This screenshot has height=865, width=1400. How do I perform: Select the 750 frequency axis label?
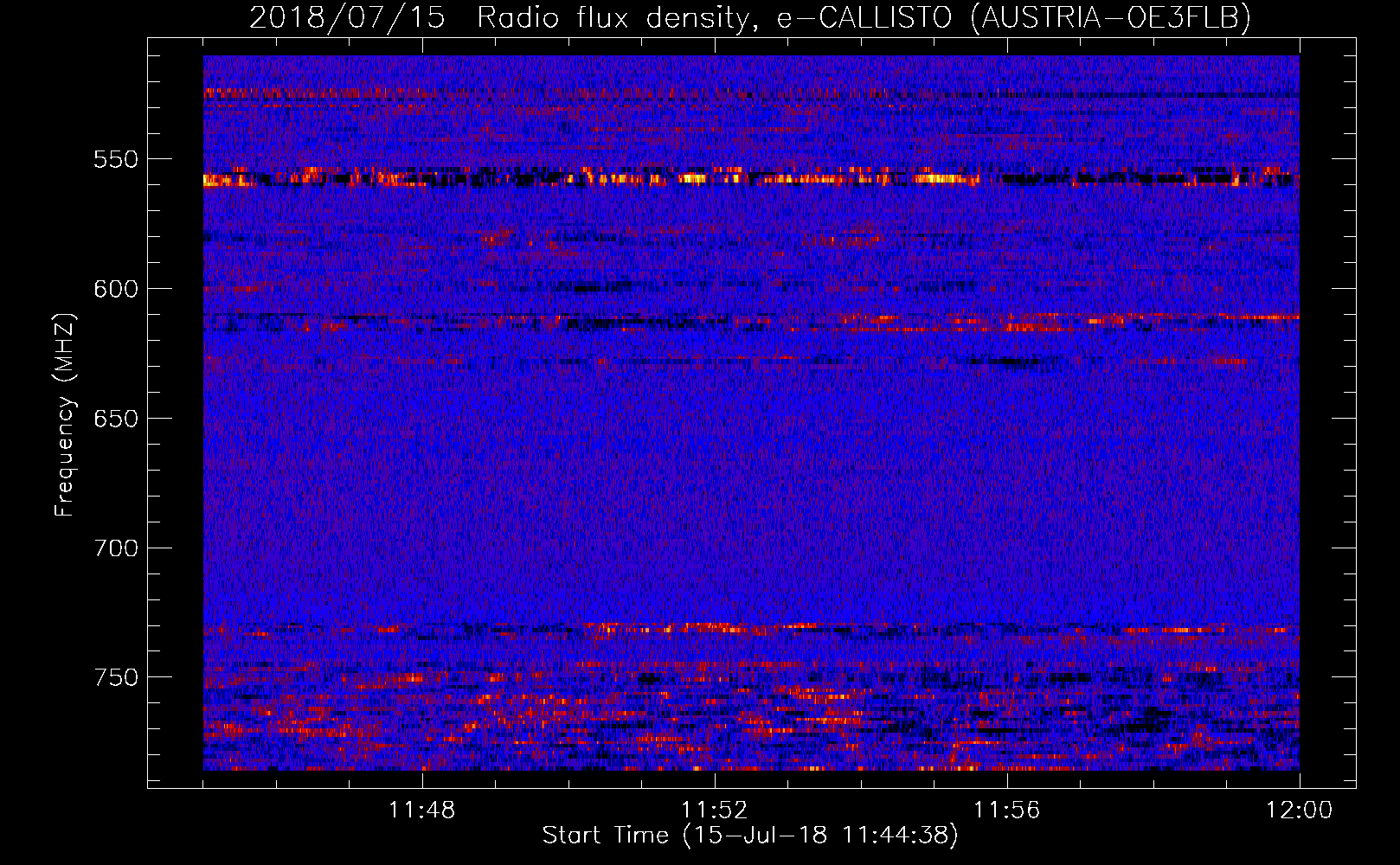(116, 677)
